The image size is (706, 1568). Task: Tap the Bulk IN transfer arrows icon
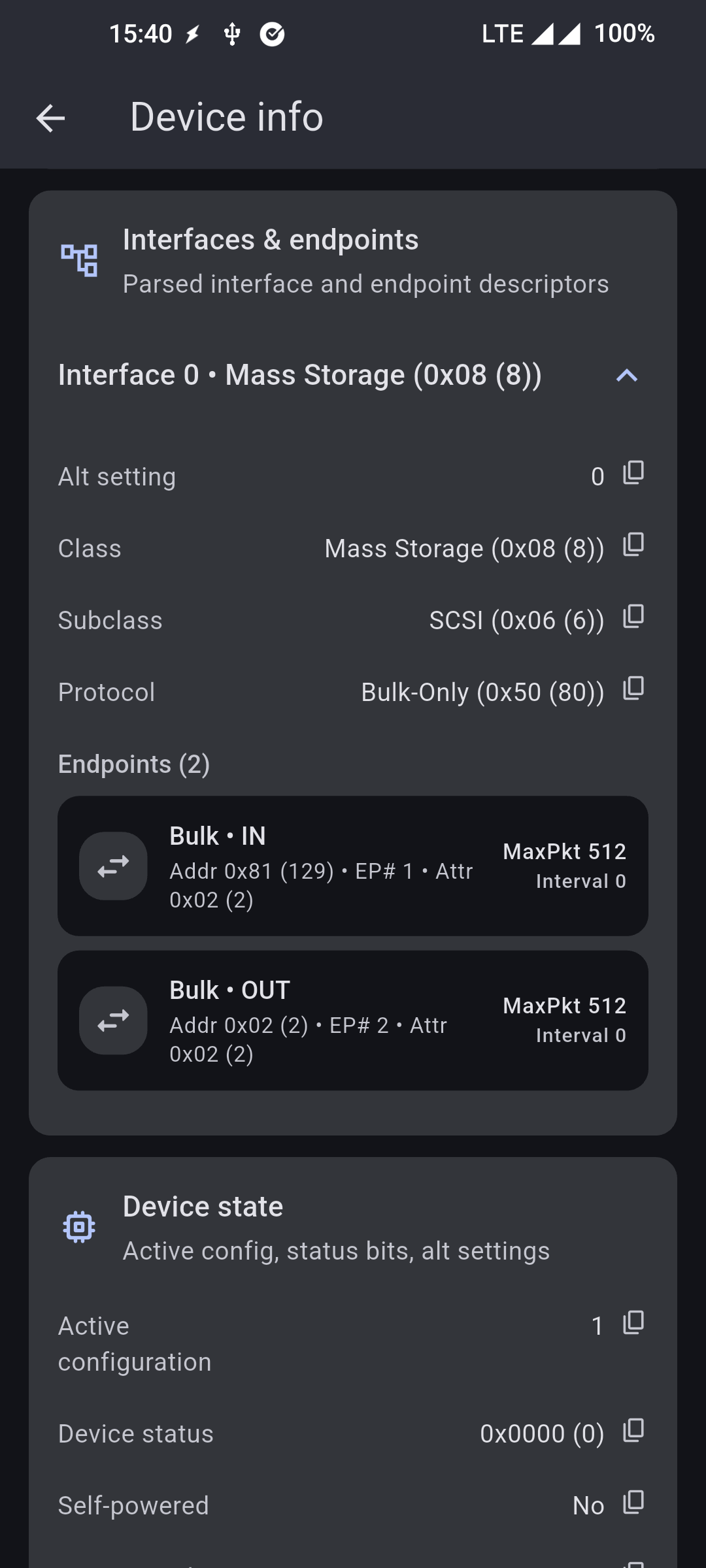(x=113, y=866)
